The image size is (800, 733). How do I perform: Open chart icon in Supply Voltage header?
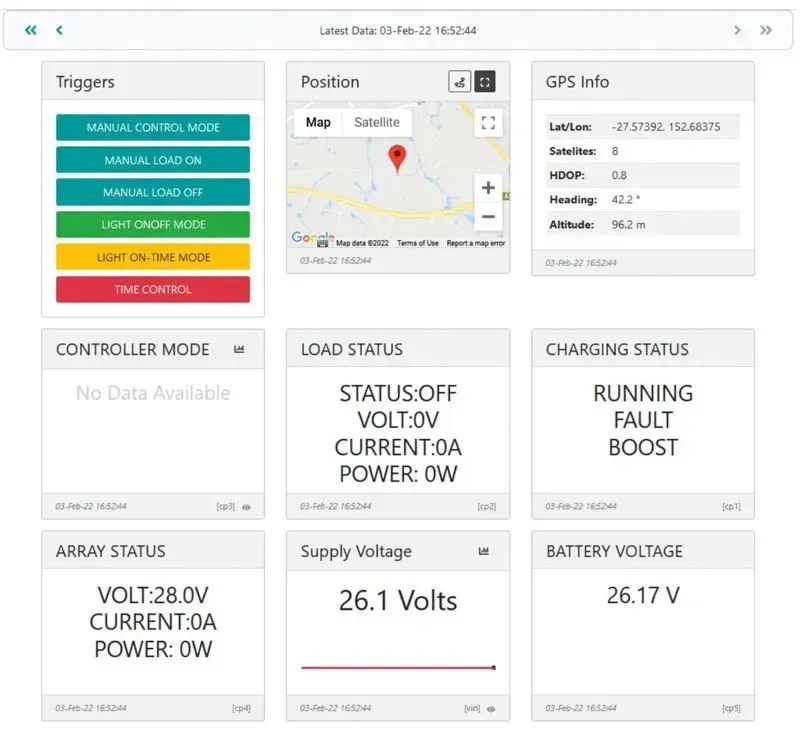tap(484, 551)
